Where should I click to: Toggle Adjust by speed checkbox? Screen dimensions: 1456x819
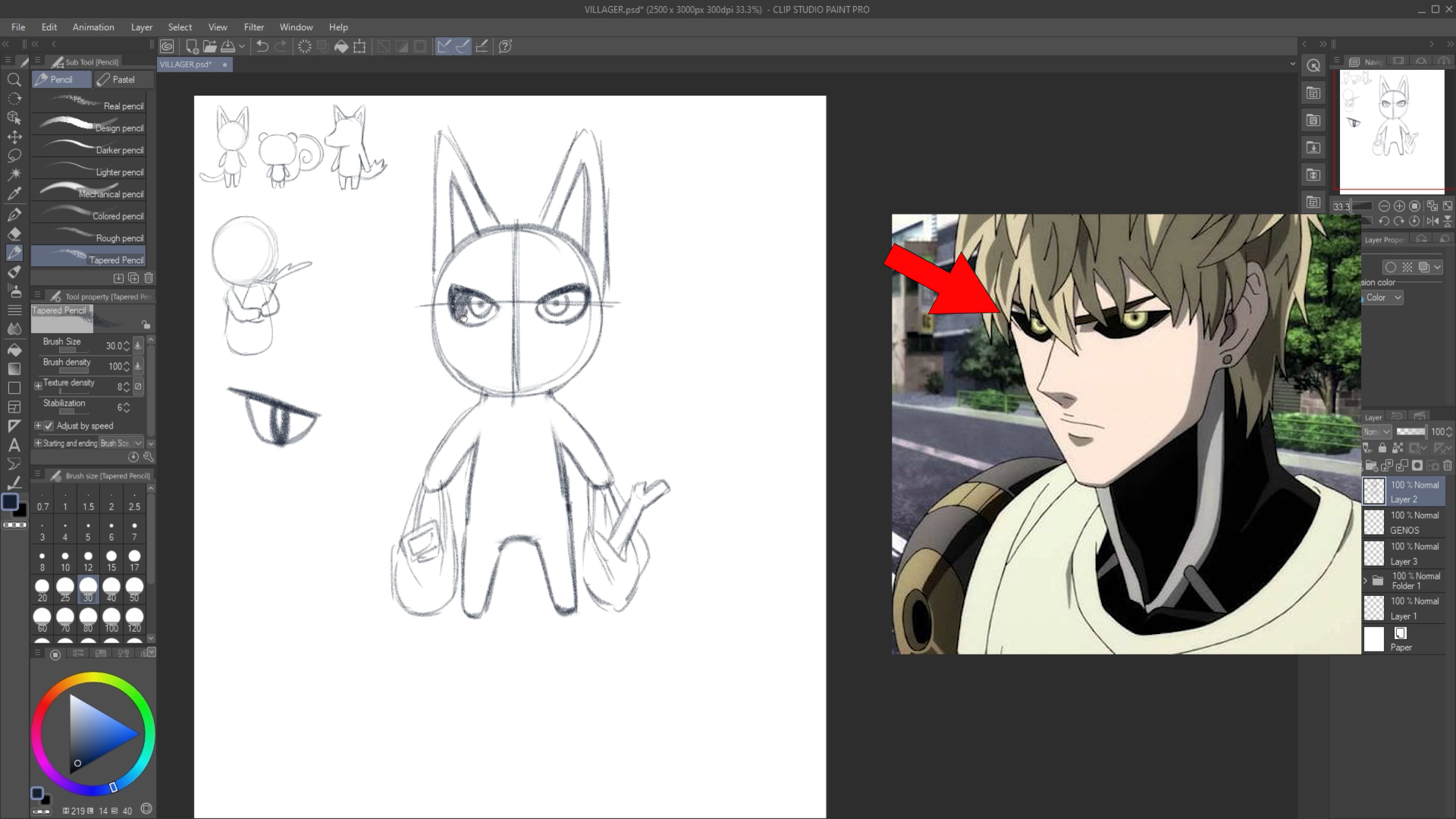coord(49,426)
